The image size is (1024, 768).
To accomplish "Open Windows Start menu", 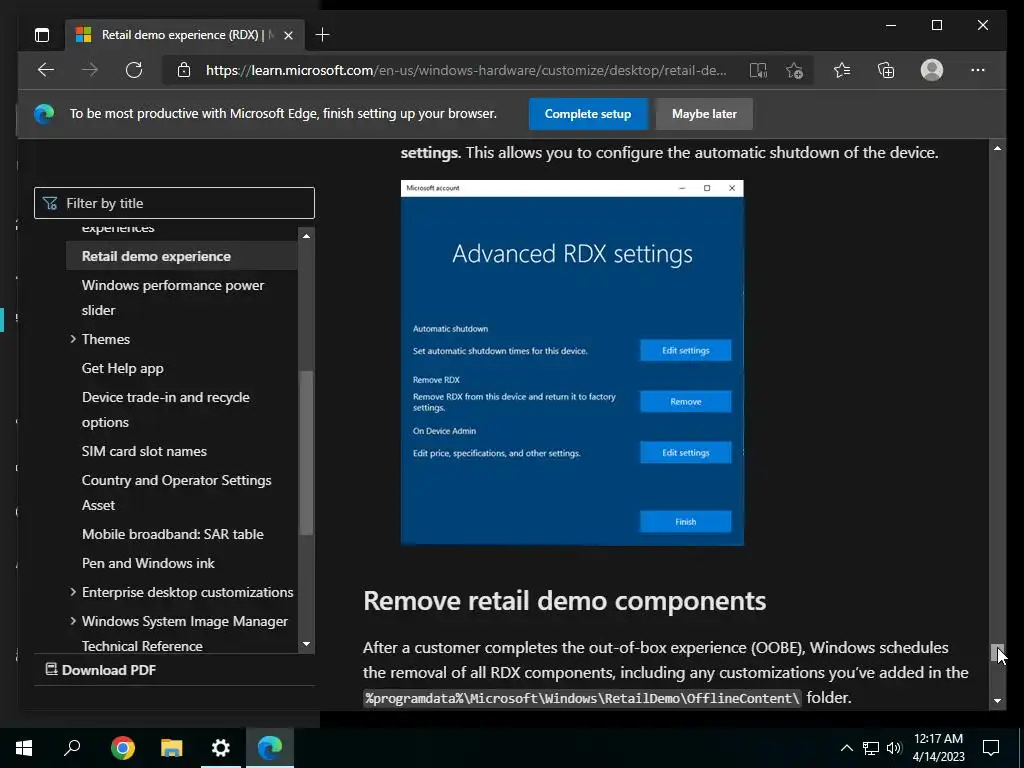I will point(24,748).
